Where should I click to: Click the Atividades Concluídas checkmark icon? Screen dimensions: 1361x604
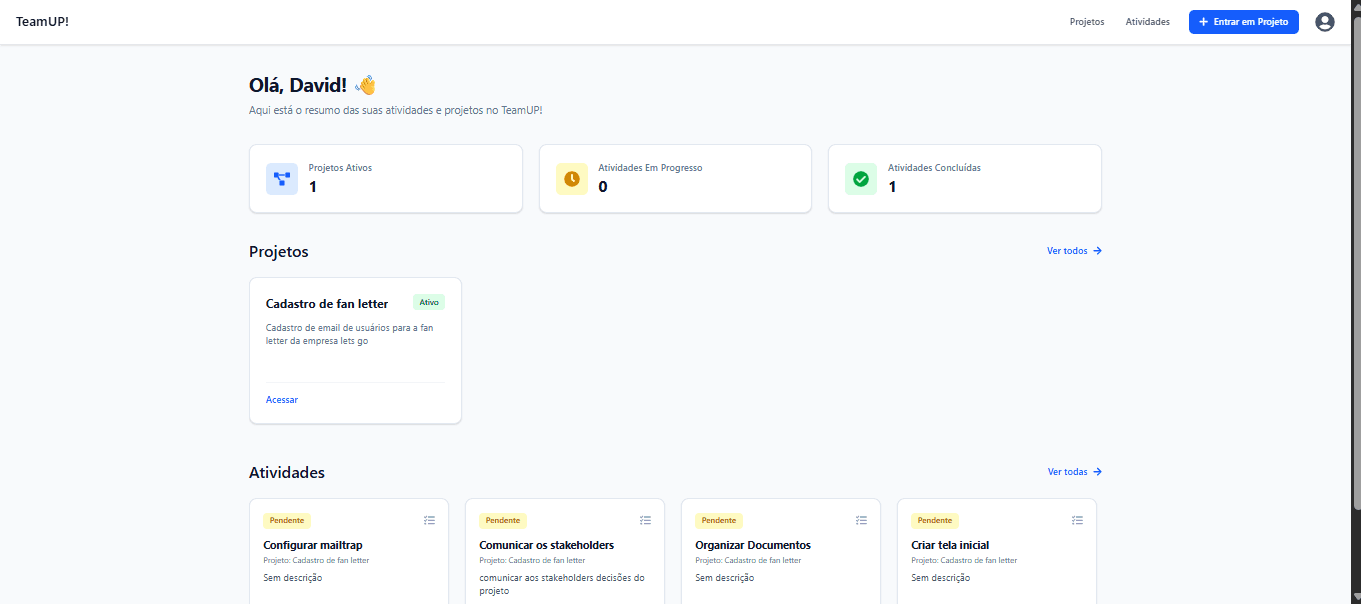pos(861,179)
